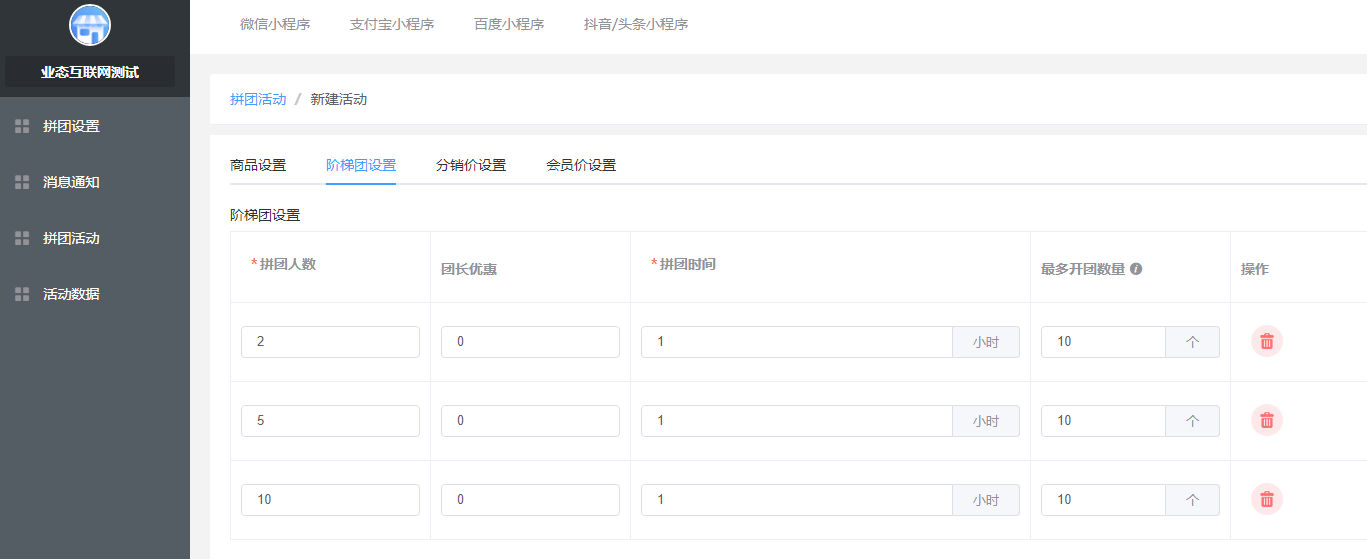This screenshot has width=1367, height=559.
Task: Click the 最多开团数量 column header
Action: pos(1083,269)
